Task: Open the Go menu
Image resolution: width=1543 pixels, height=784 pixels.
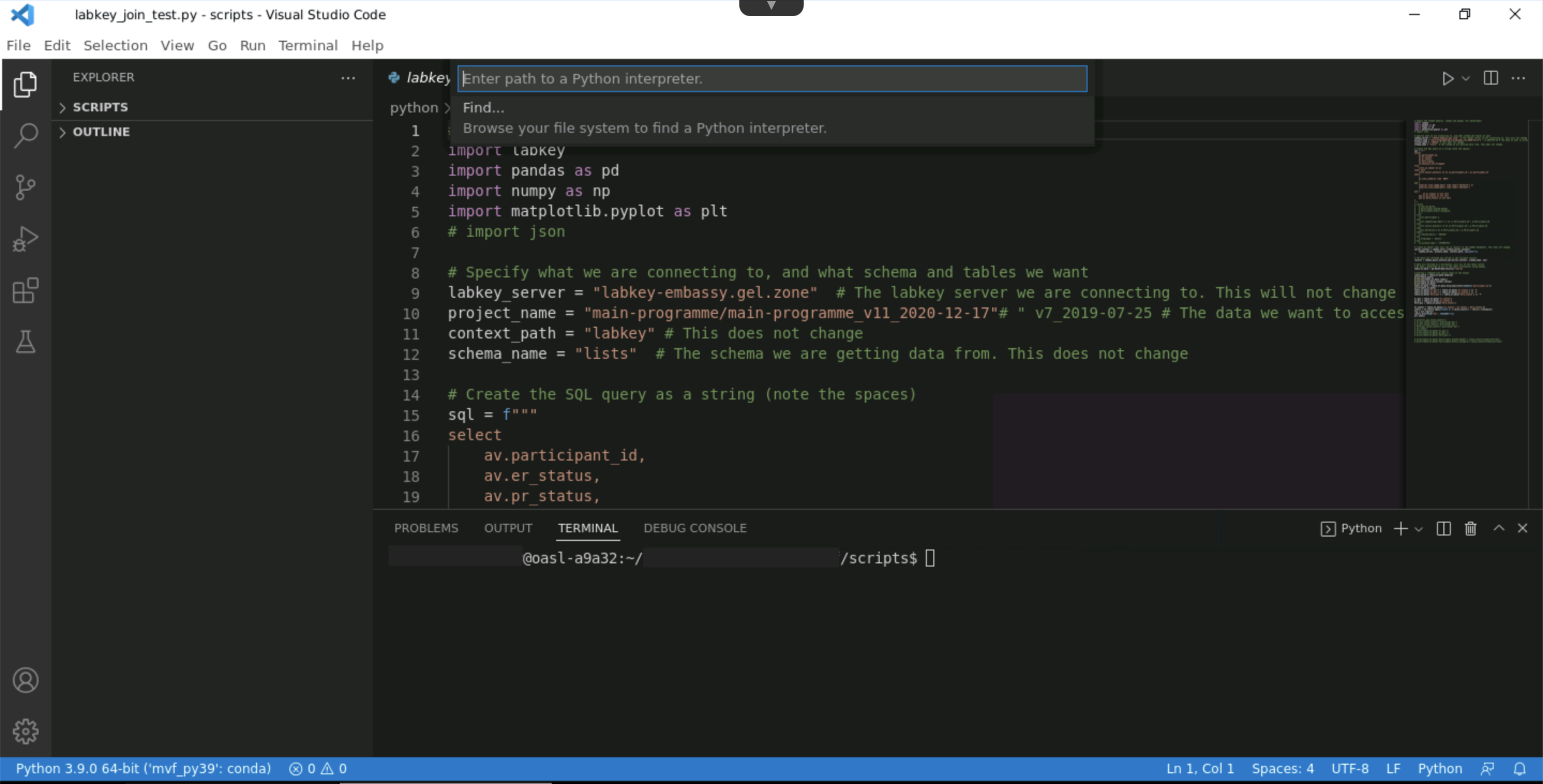Action: 217,46
